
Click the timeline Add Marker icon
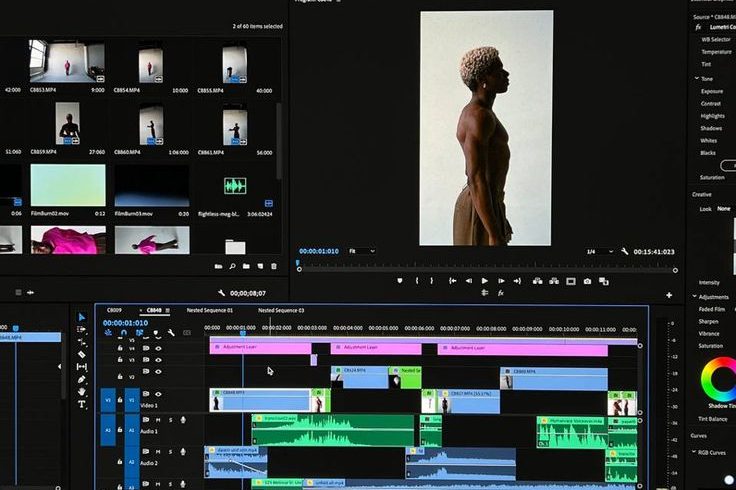(155, 333)
